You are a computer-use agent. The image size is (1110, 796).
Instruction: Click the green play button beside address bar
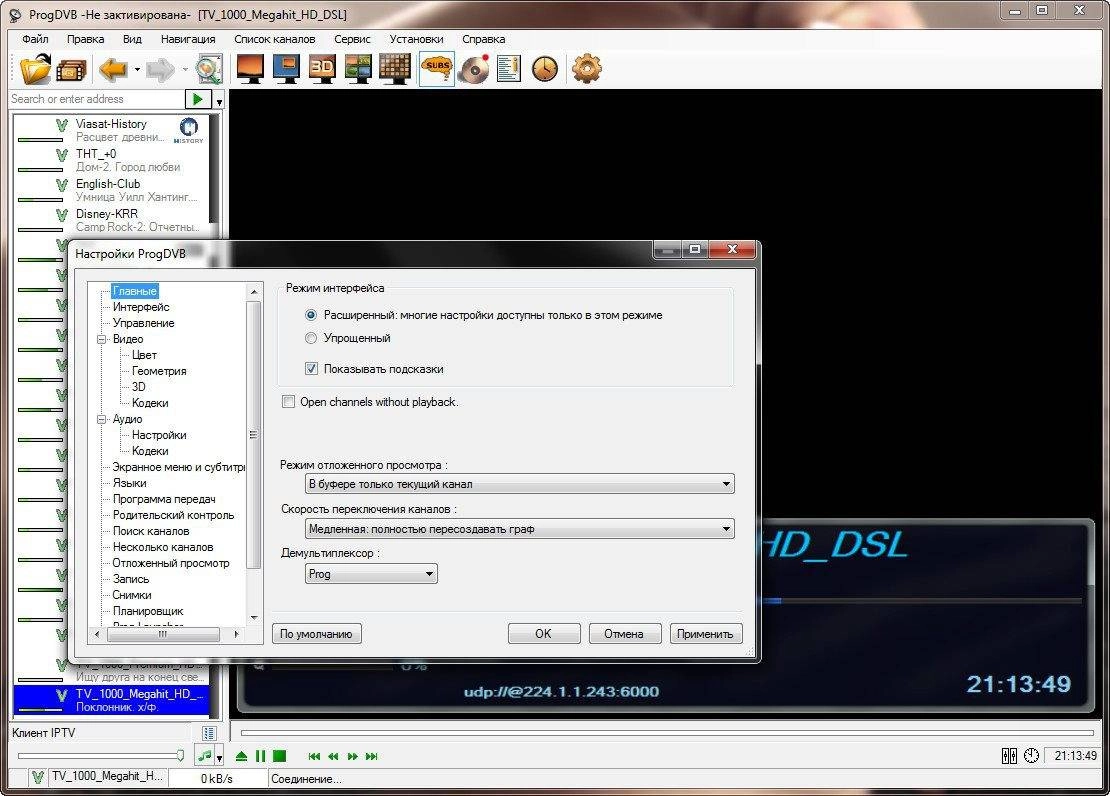(x=198, y=99)
